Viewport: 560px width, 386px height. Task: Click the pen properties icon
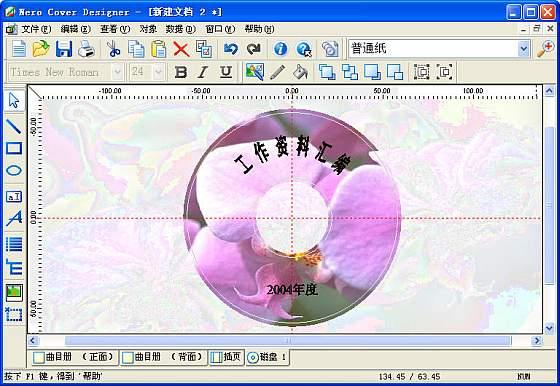tap(278, 72)
